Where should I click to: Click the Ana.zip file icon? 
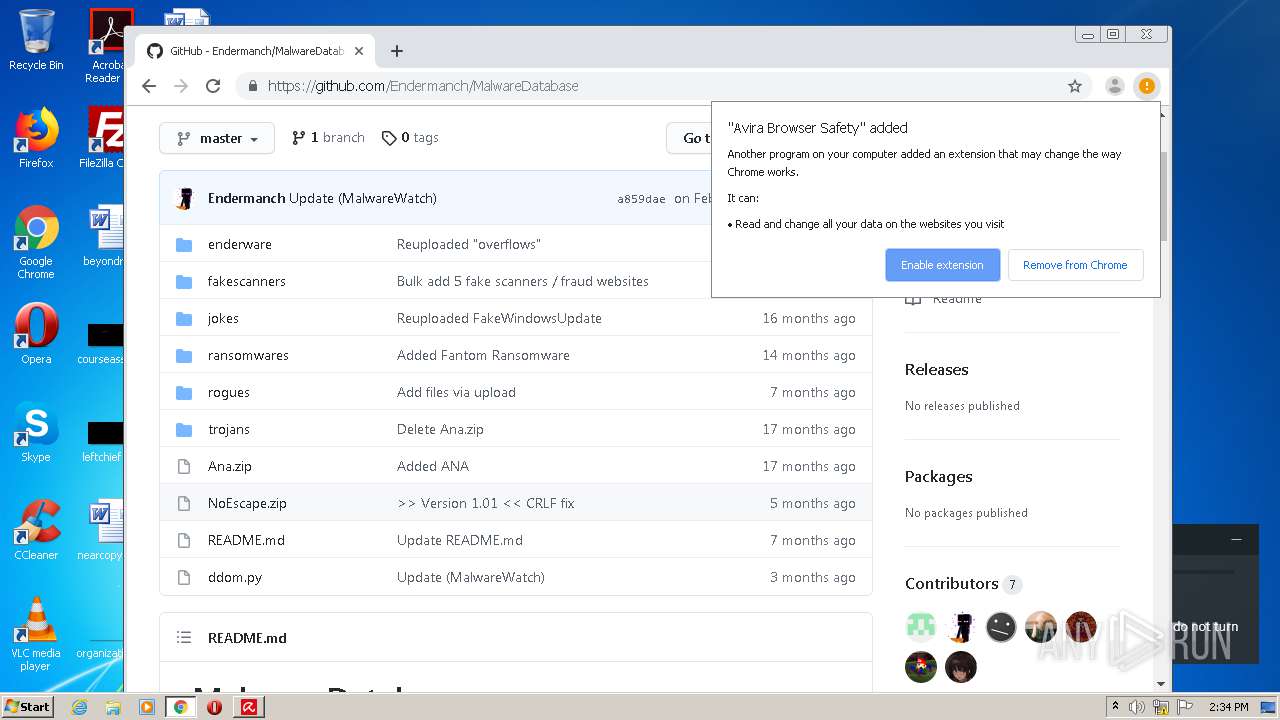point(184,466)
